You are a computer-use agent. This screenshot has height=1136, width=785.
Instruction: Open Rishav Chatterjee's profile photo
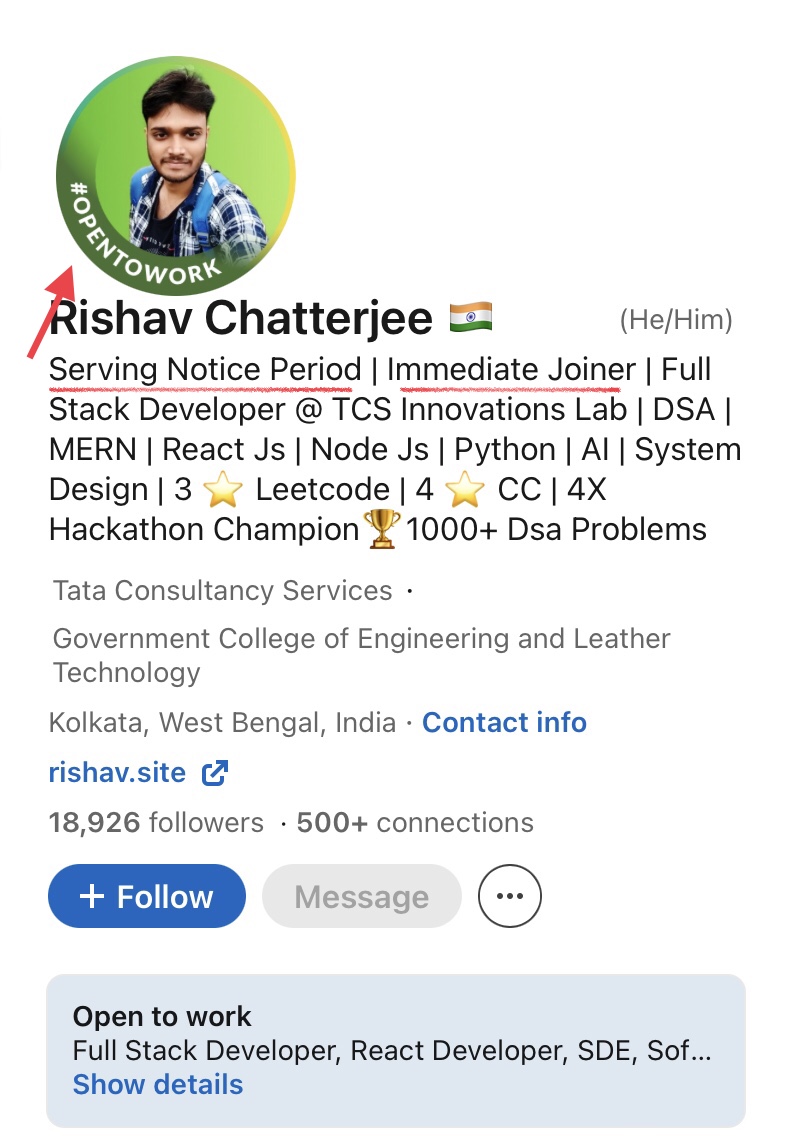point(190,160)
